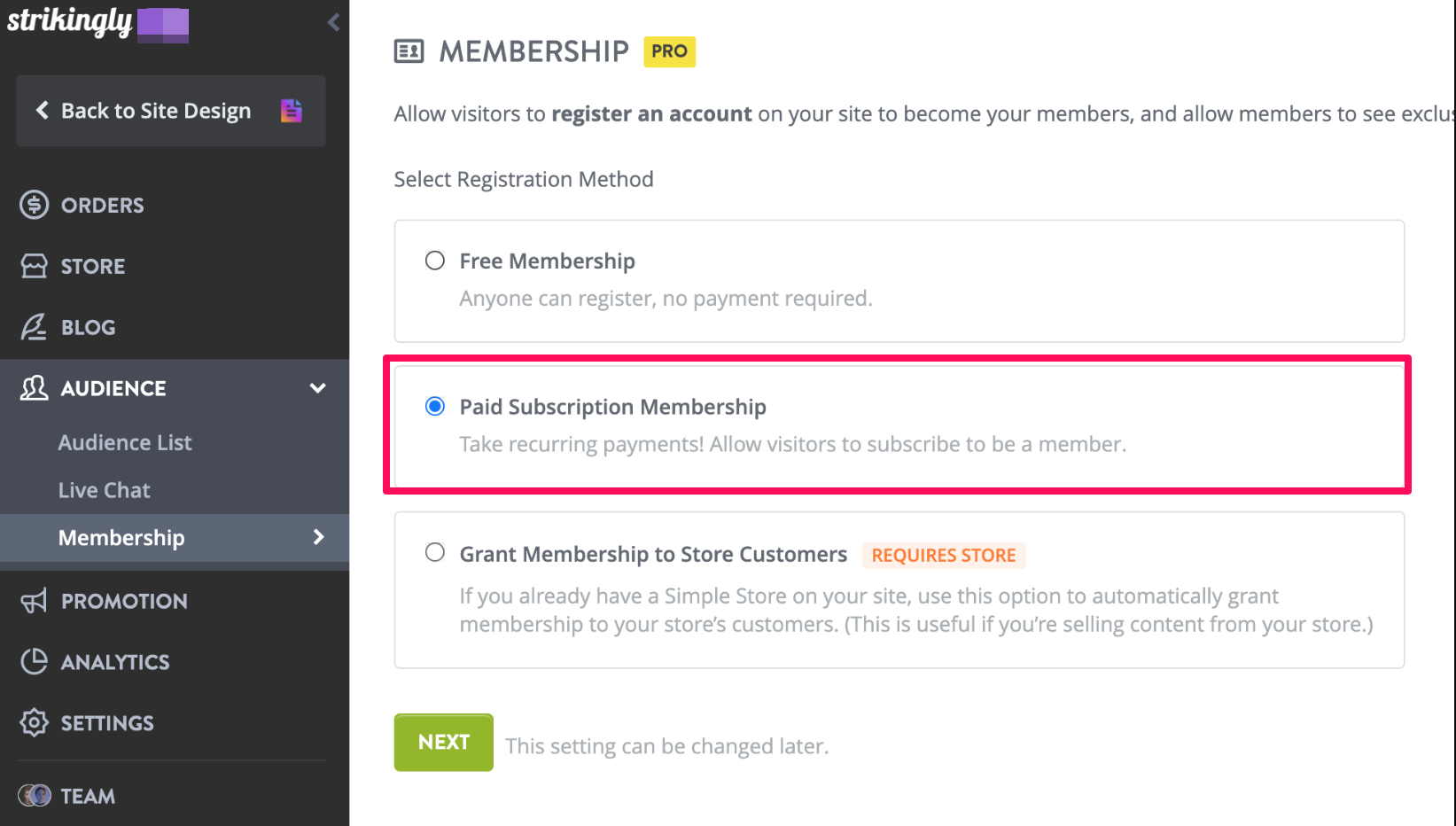Click the yellow PRO badge
This screenshot has width=1456, height=826.
click(669, 51)
